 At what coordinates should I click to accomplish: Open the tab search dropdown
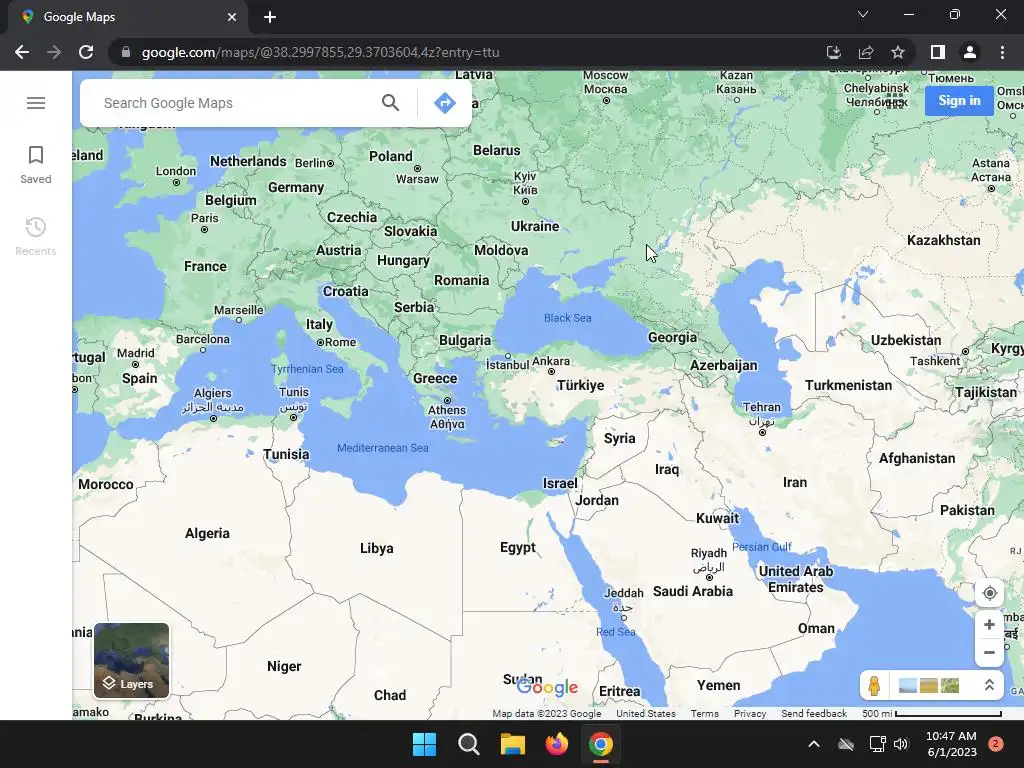[863, 14]
